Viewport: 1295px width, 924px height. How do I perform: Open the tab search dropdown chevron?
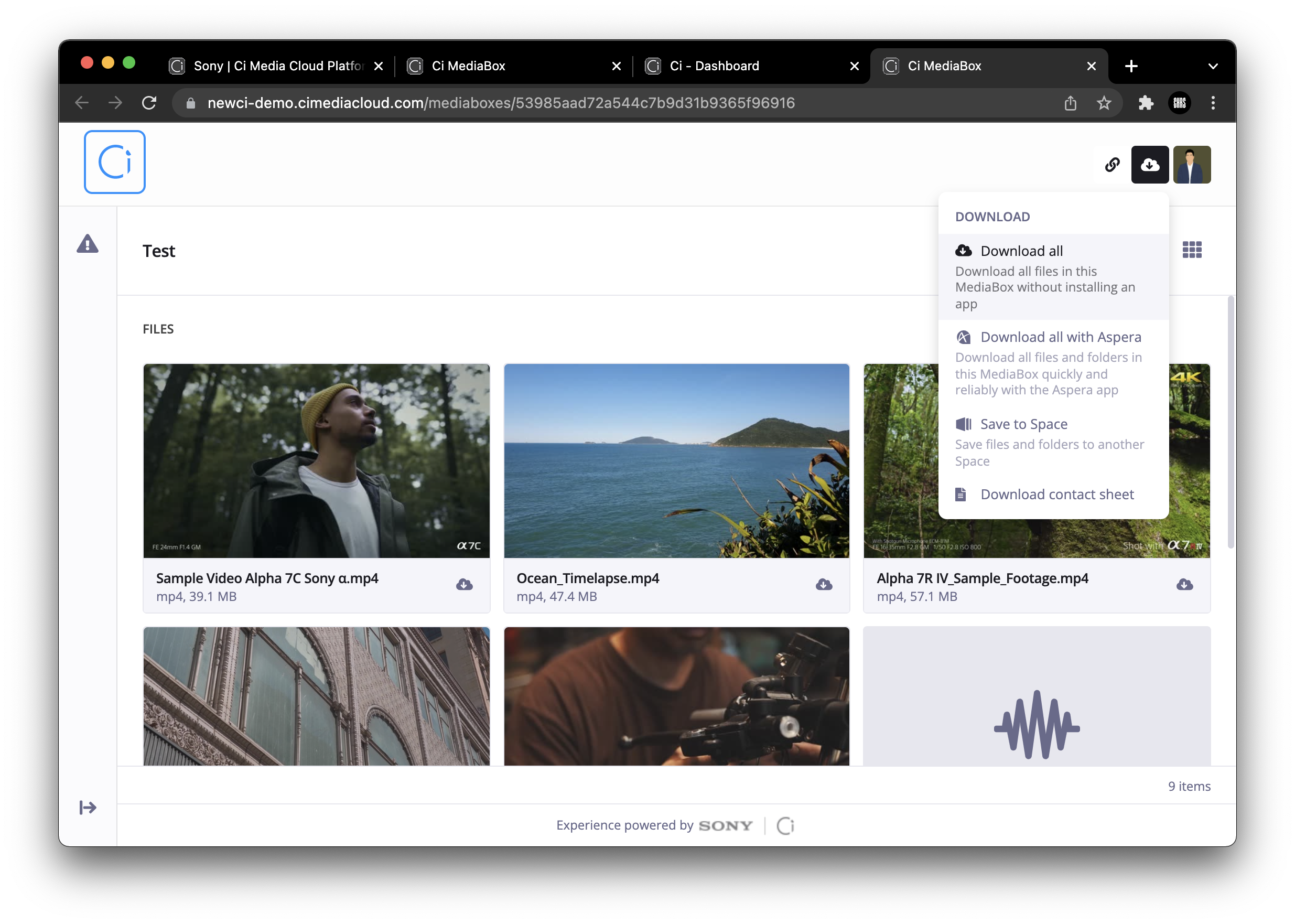[1212, 66]
